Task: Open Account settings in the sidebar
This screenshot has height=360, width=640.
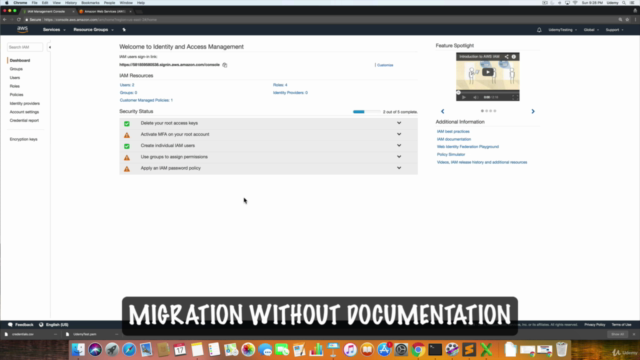Action: pos(24,112)
